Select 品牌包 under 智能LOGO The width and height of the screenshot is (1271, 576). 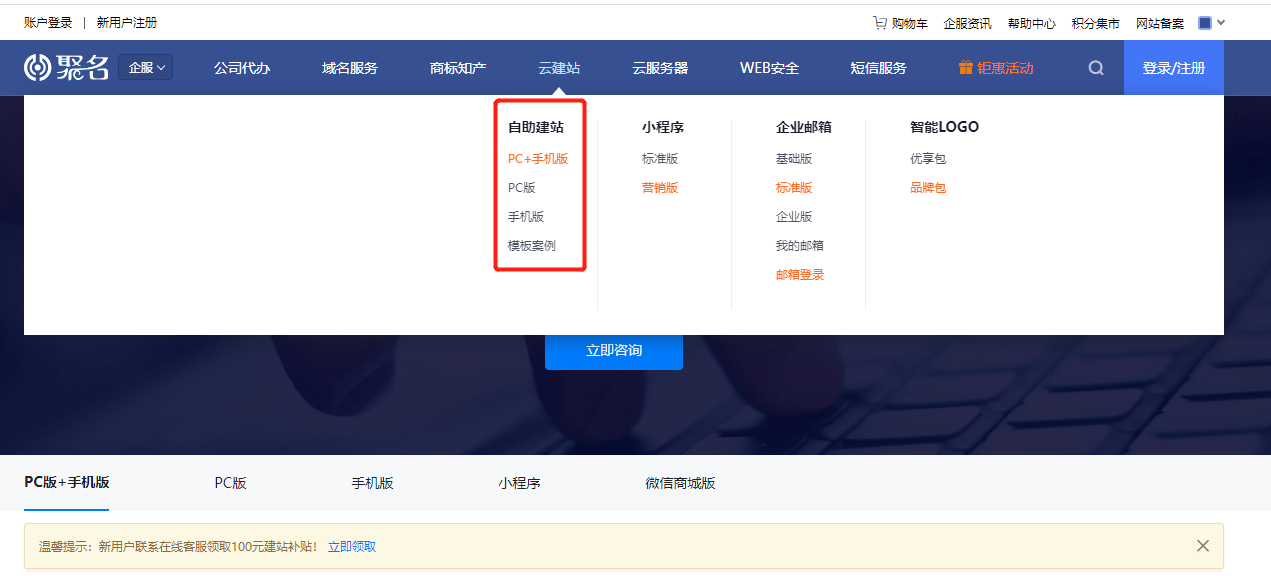[x=928, y=188]
